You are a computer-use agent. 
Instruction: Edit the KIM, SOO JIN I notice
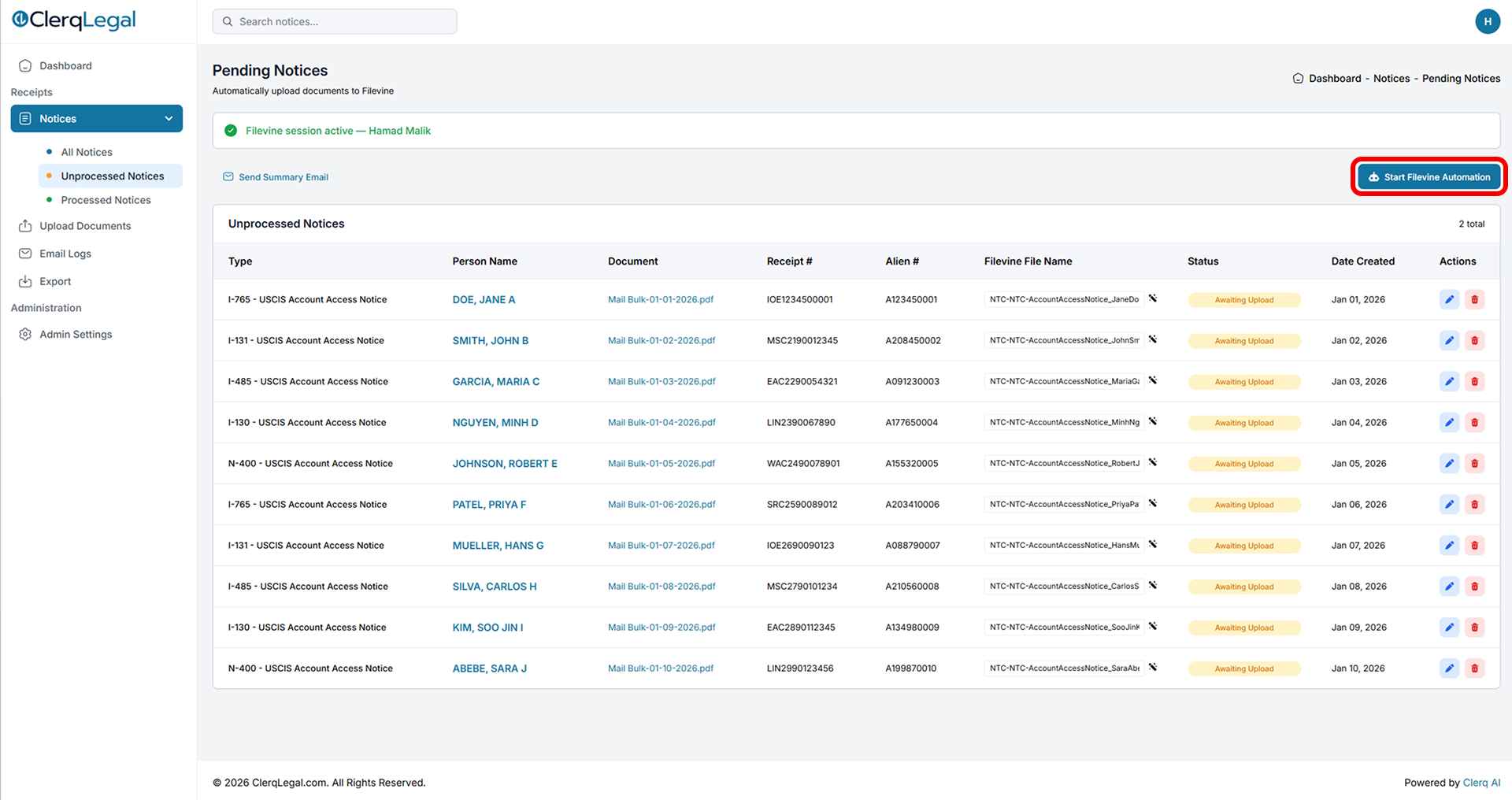tap(1449, 628)
